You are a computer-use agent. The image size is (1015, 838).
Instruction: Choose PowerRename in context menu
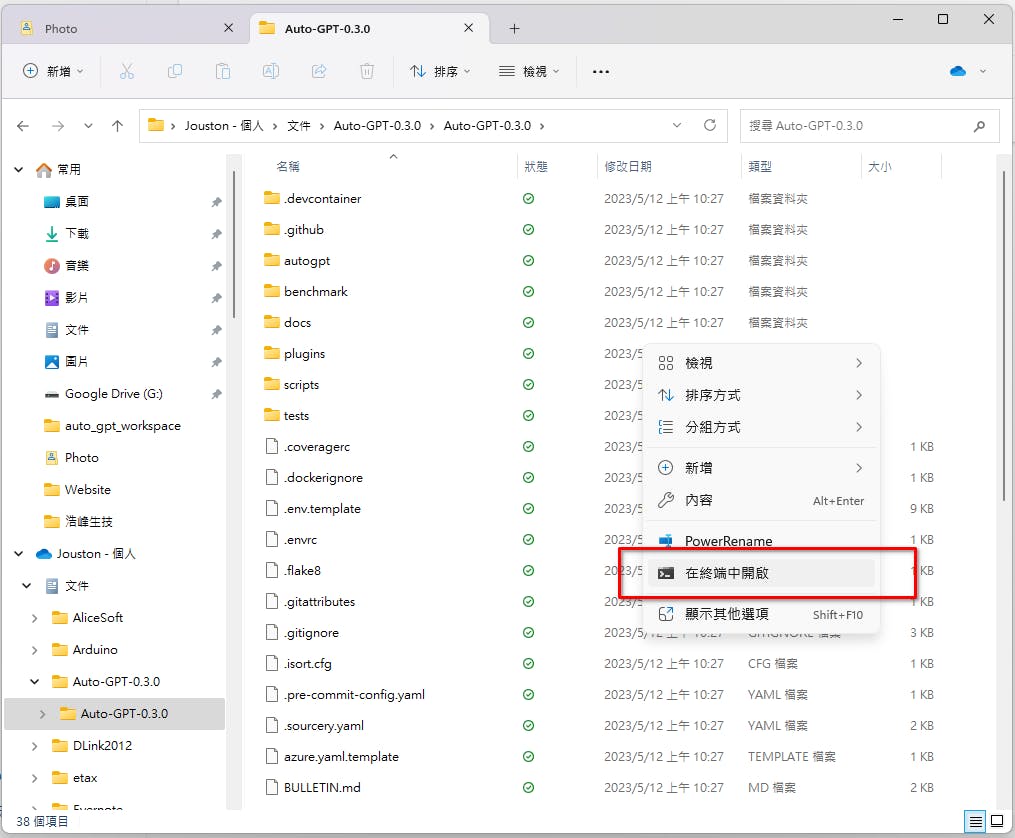pyautogui.click(x=761, y=540)
